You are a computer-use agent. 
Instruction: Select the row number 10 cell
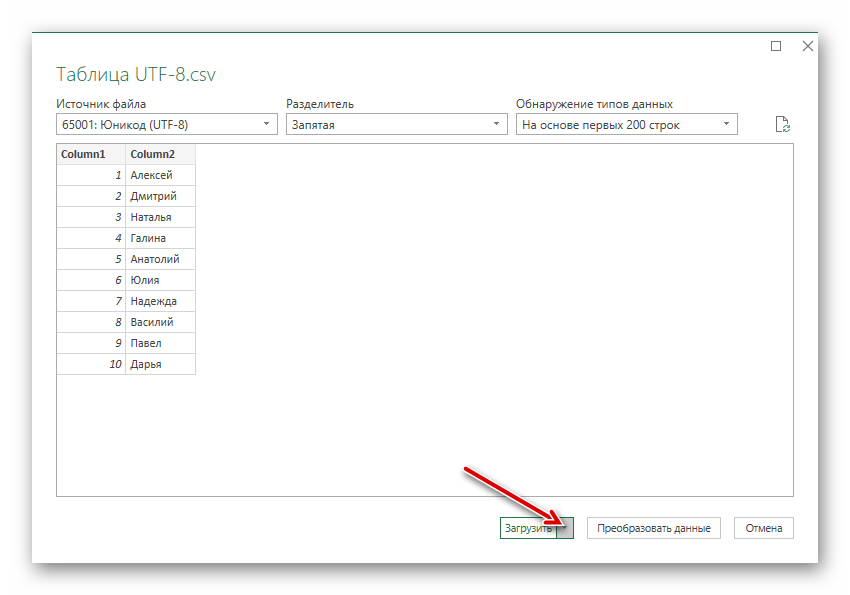click(91, 364)
